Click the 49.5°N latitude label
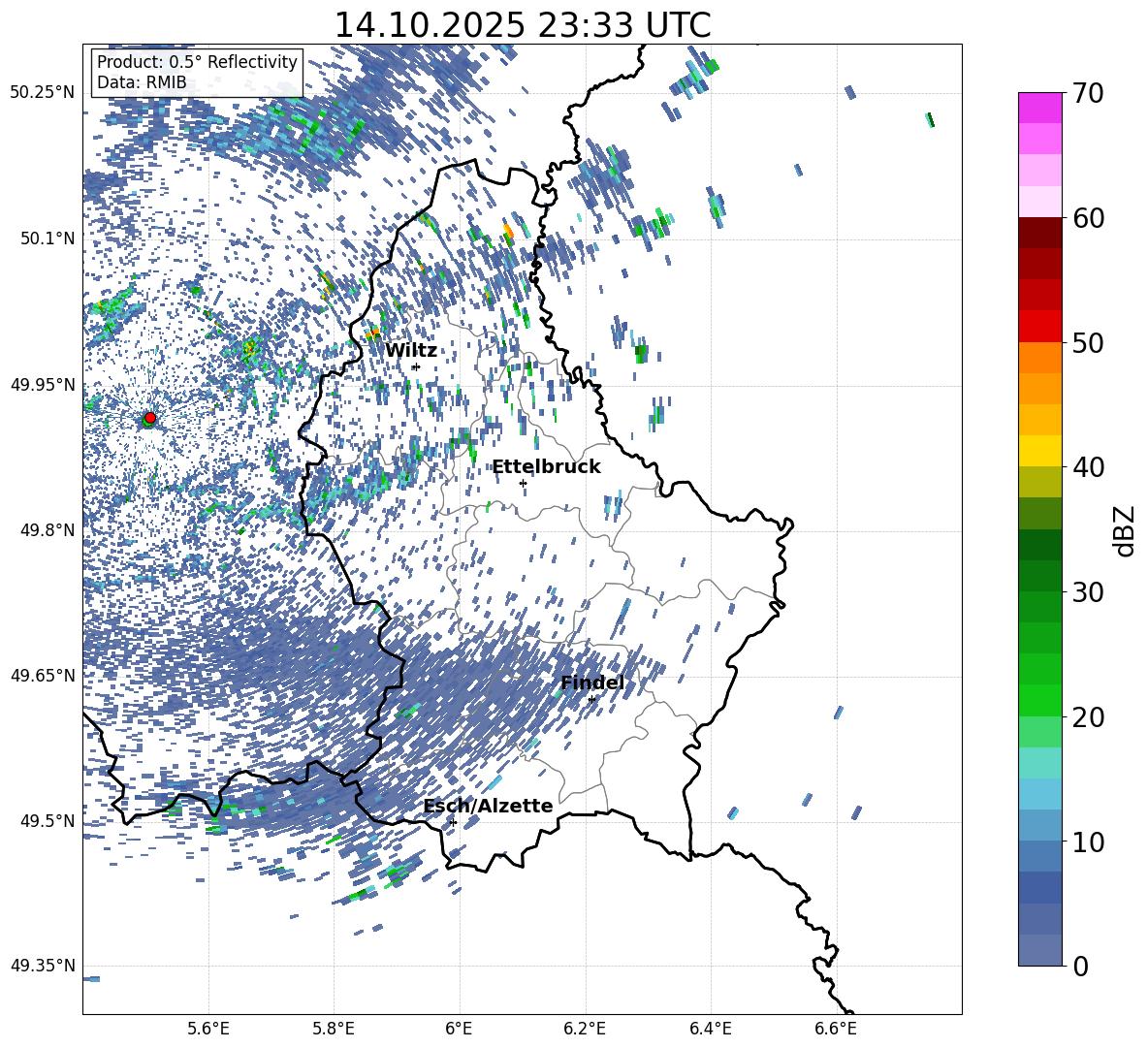 47,820
